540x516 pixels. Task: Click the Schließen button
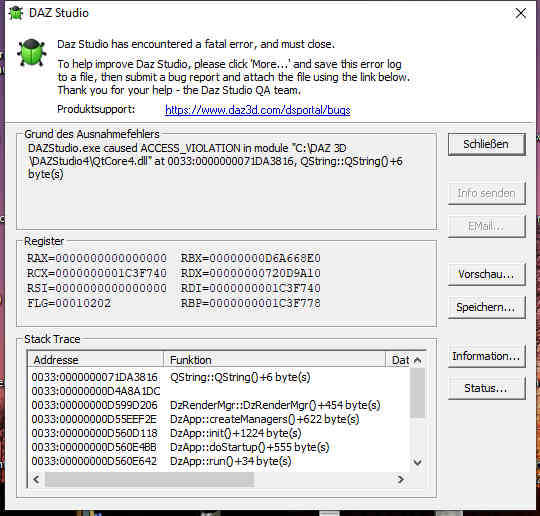486,144
